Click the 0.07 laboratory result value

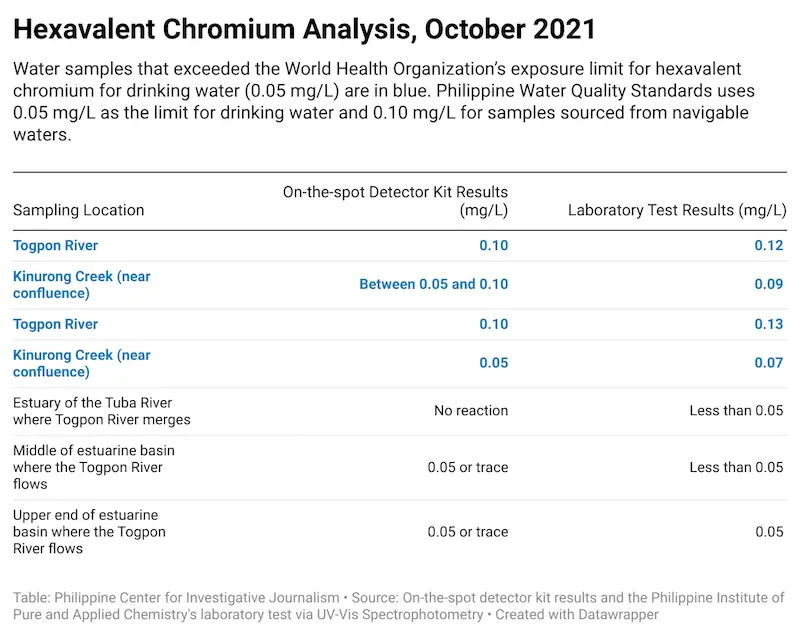(768, 363)
